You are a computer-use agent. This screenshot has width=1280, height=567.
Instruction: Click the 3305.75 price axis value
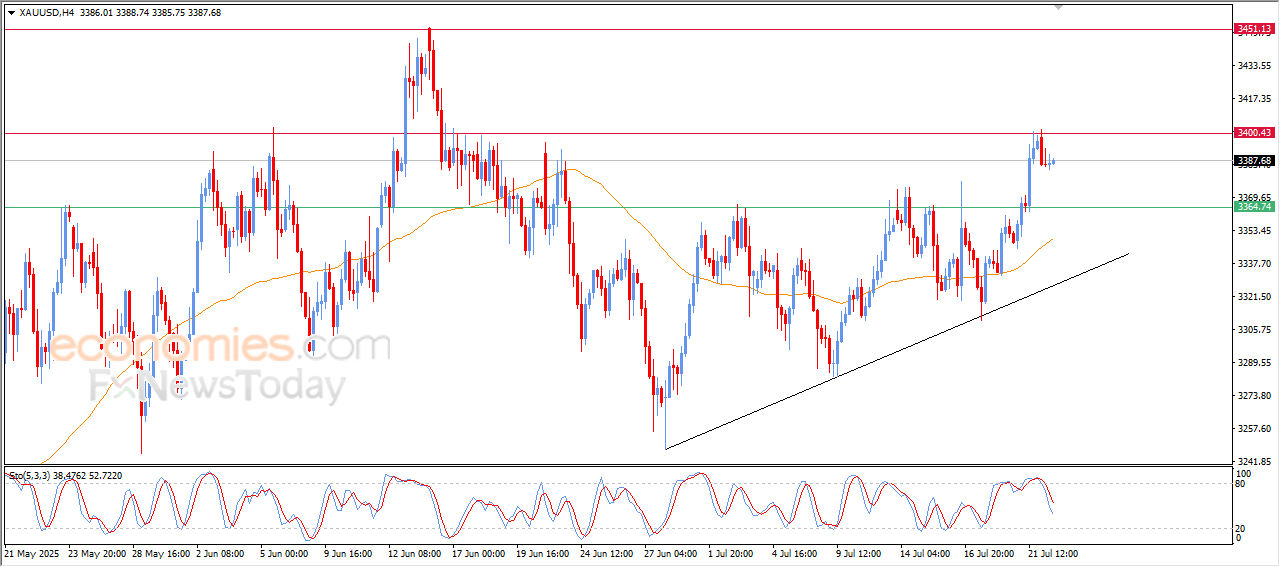point(1254,329)
